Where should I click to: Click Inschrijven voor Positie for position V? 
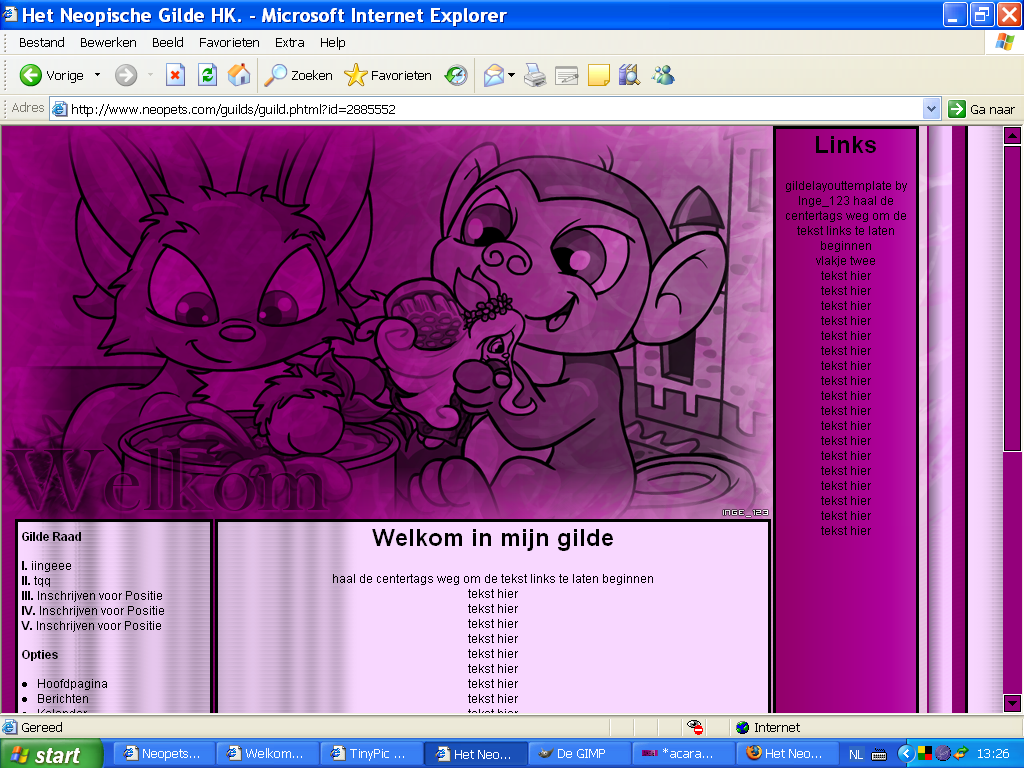[99, 626]
